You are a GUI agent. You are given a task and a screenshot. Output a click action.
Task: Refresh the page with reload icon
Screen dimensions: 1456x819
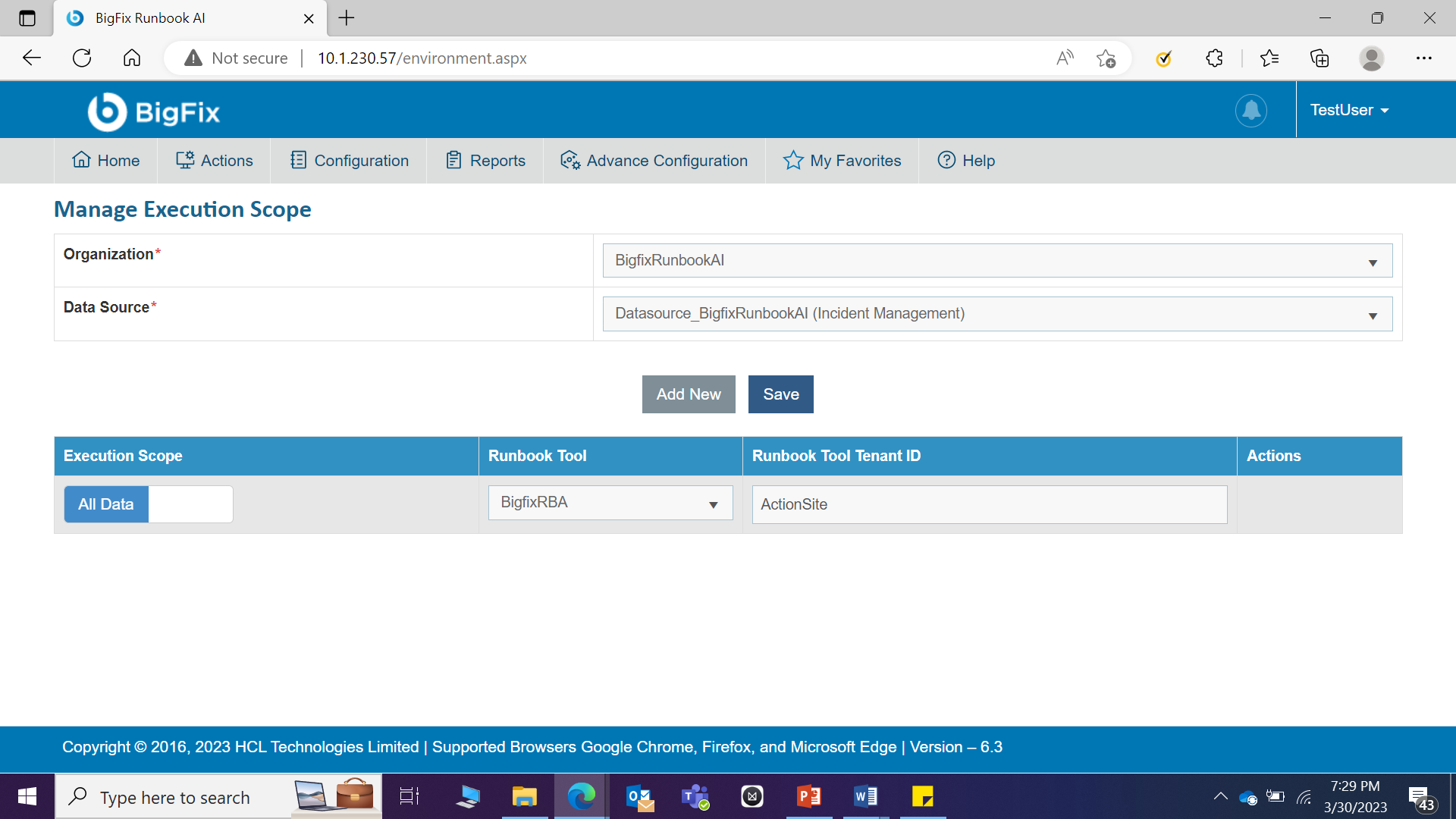[82, 58]
